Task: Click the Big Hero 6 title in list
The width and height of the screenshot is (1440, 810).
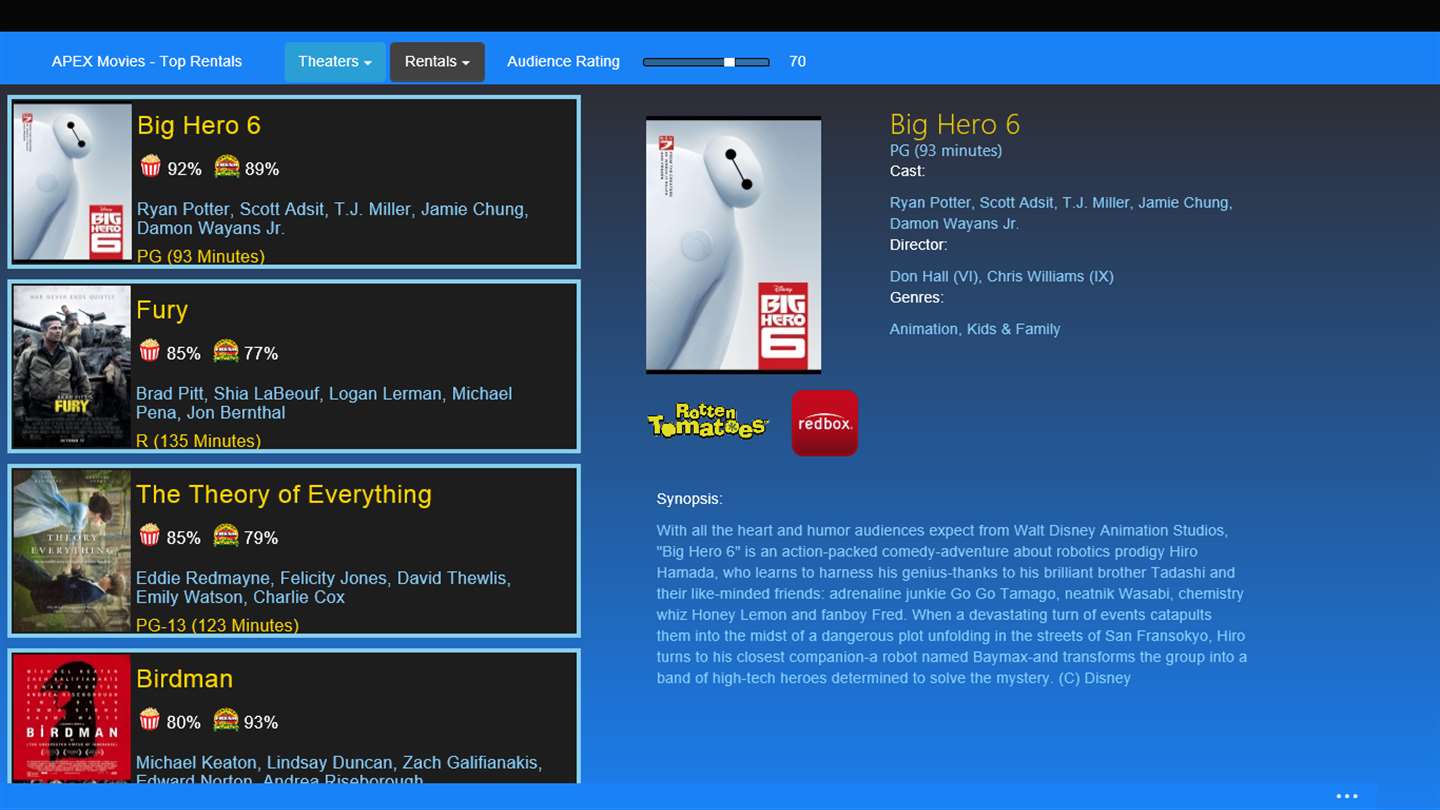Action: click(199, 125)
